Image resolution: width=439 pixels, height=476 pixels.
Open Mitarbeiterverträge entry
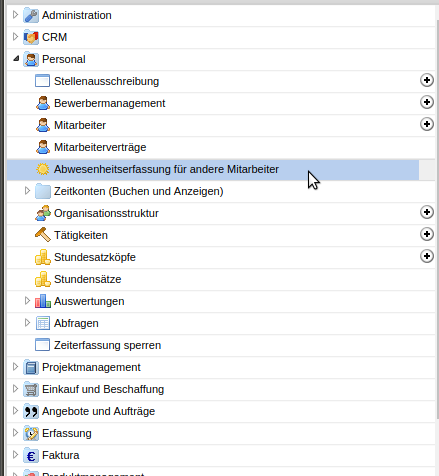[x=100, y=147]
